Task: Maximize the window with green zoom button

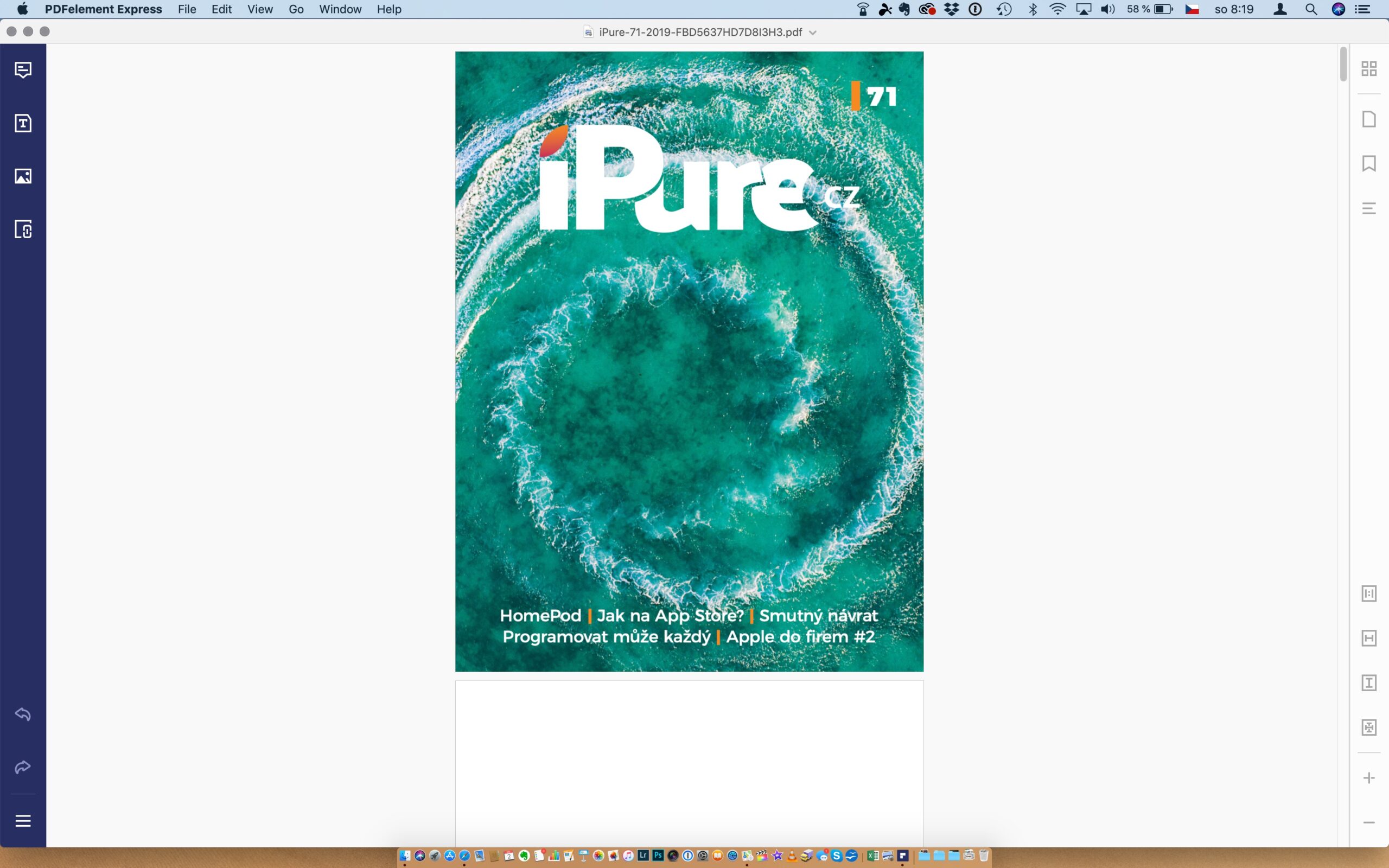Action: tap(45, 31)
